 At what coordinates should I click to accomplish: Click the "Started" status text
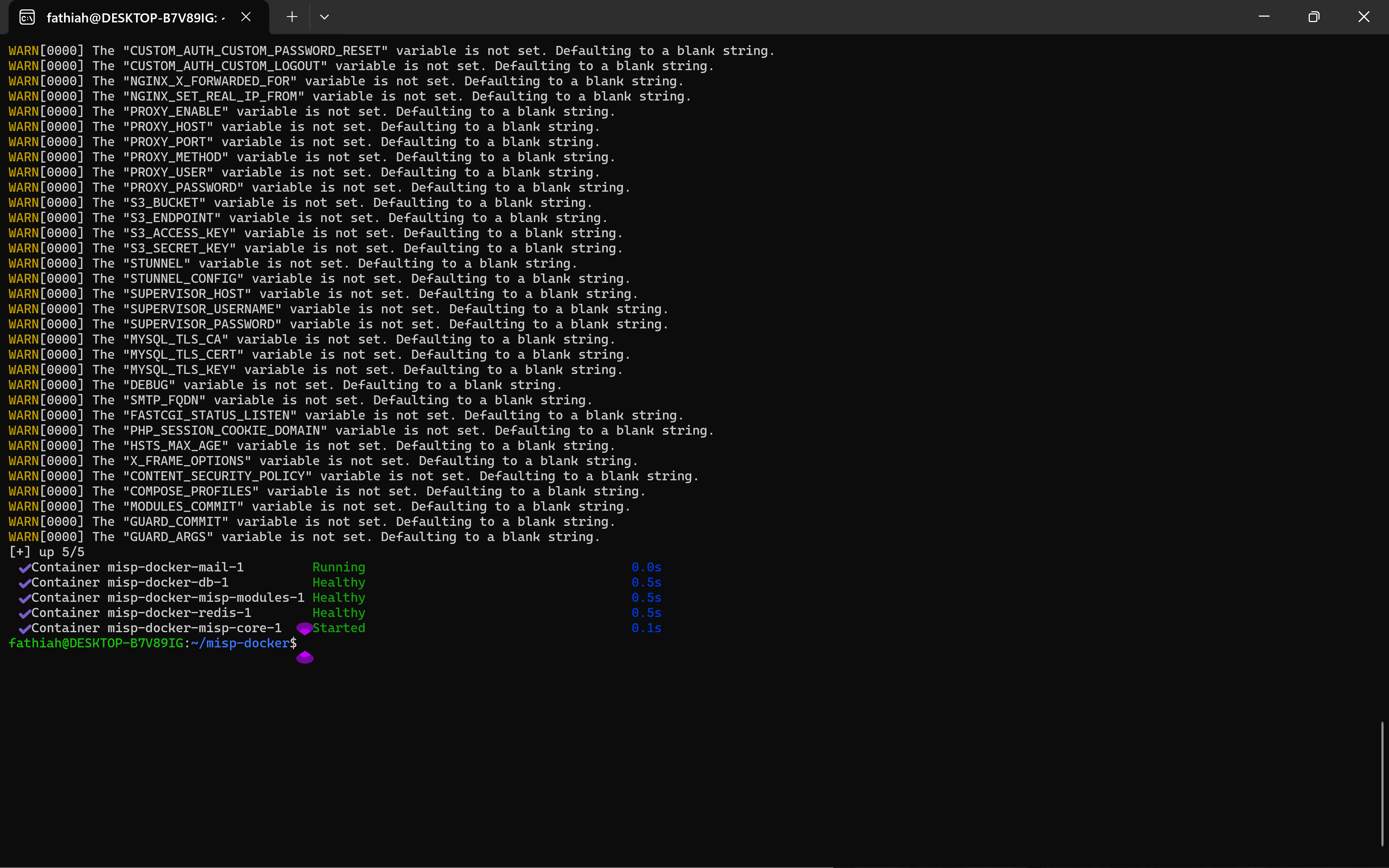pos(339,628)
